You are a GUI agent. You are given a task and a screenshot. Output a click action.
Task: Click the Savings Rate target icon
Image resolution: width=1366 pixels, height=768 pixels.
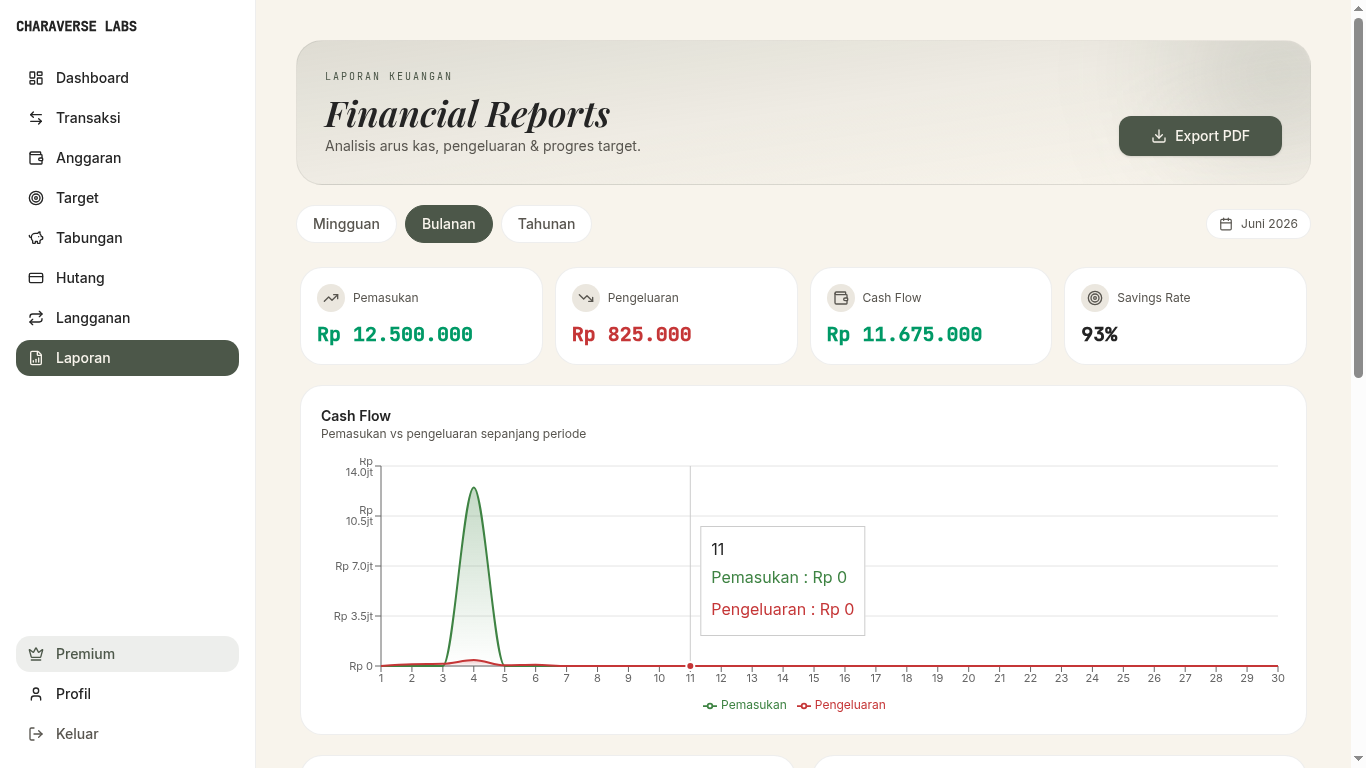tap(1095, 298)
